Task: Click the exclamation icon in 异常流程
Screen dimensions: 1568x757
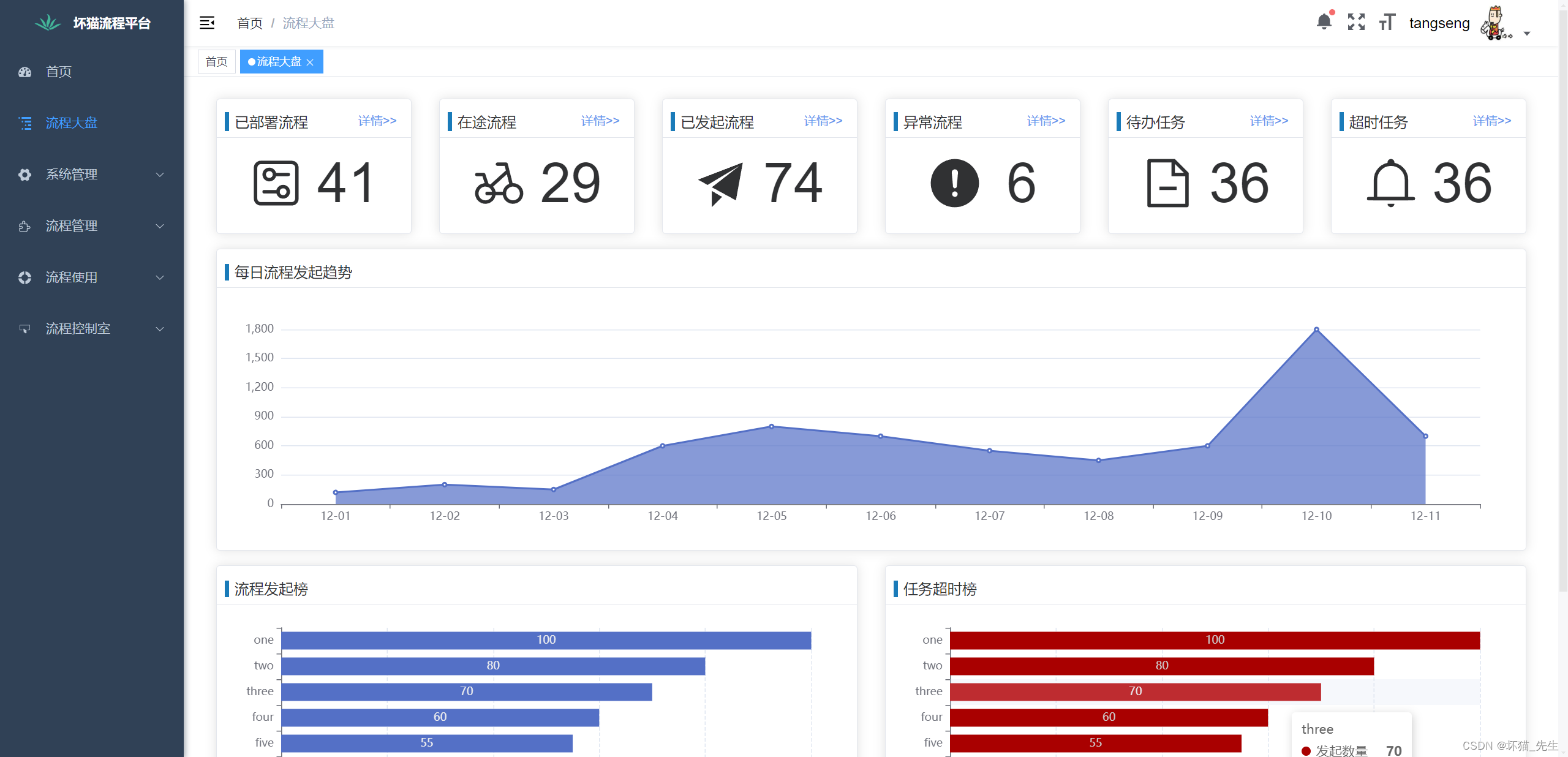Action: 954,183
